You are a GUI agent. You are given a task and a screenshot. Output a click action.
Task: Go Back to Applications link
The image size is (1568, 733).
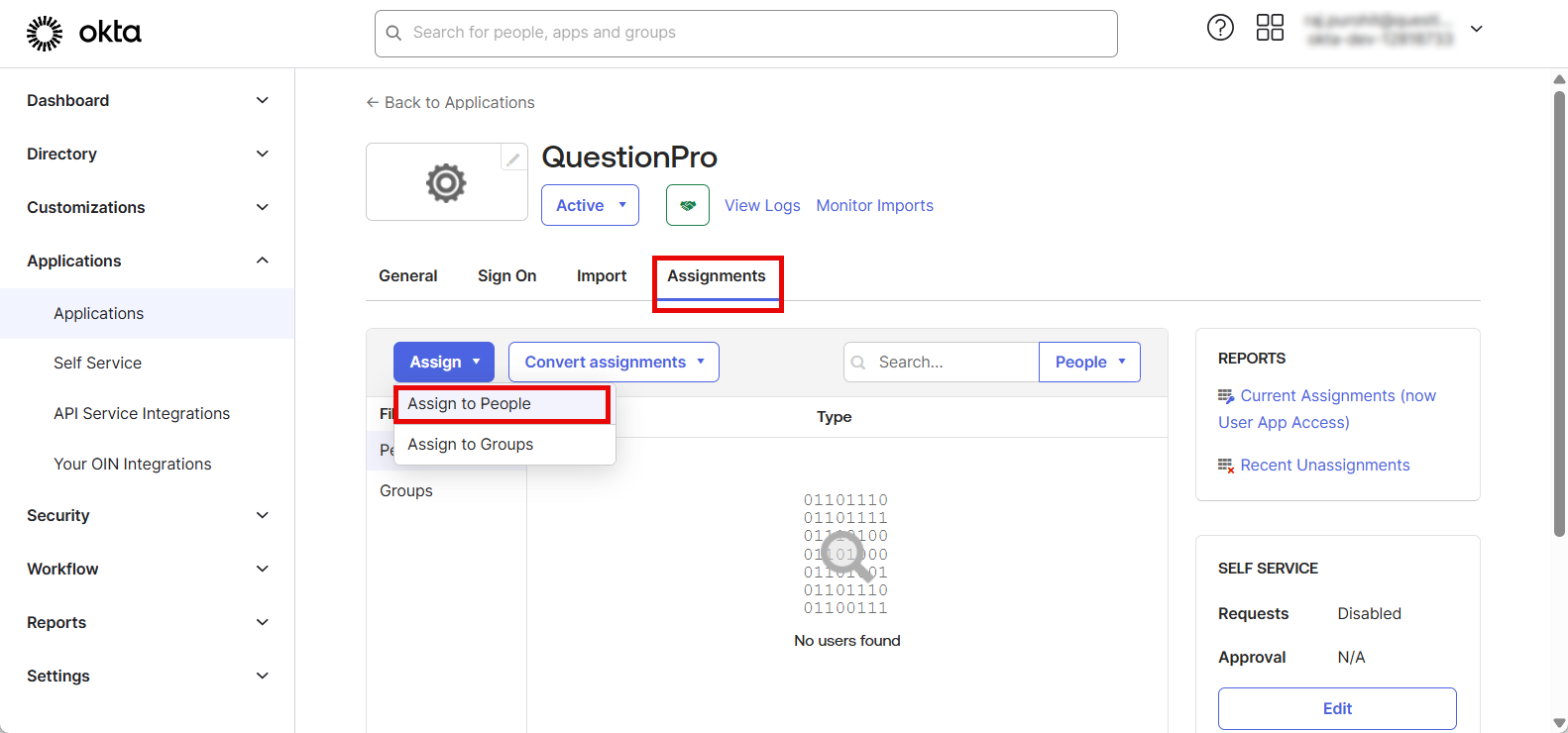click(450, 103)
